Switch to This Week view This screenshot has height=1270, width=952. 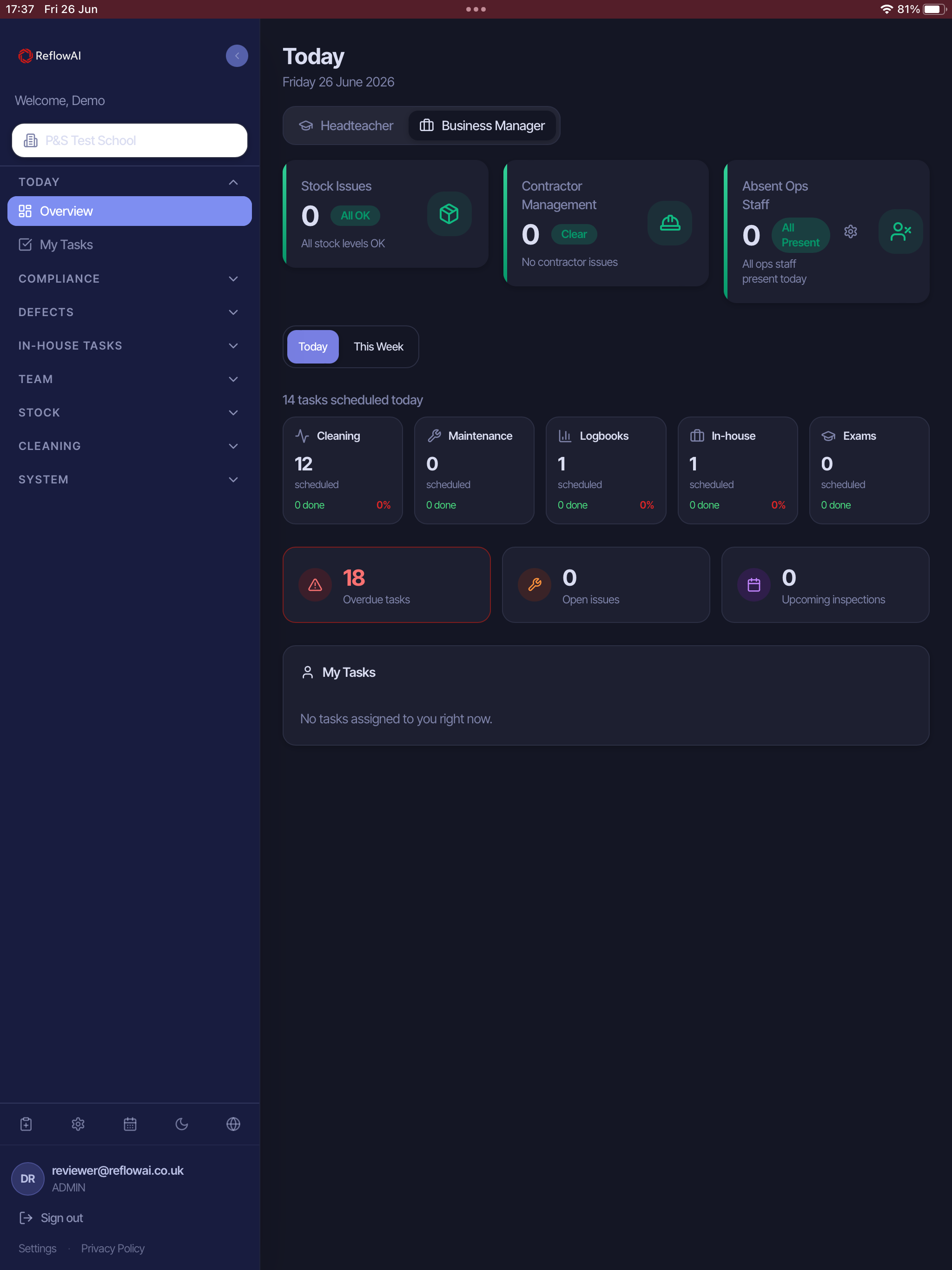pyautogui.click(x=378, y=347)
